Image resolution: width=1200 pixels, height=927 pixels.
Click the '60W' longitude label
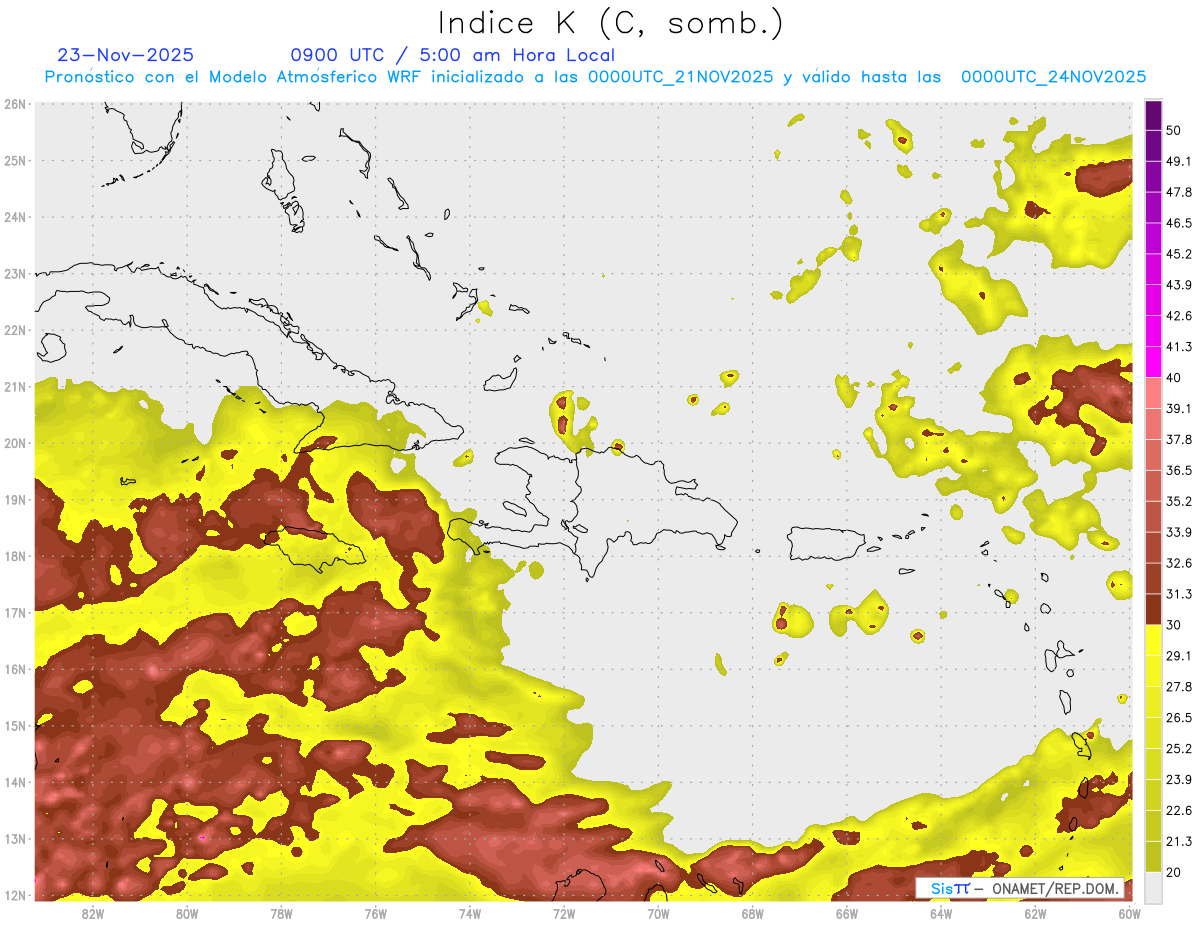1129,913
